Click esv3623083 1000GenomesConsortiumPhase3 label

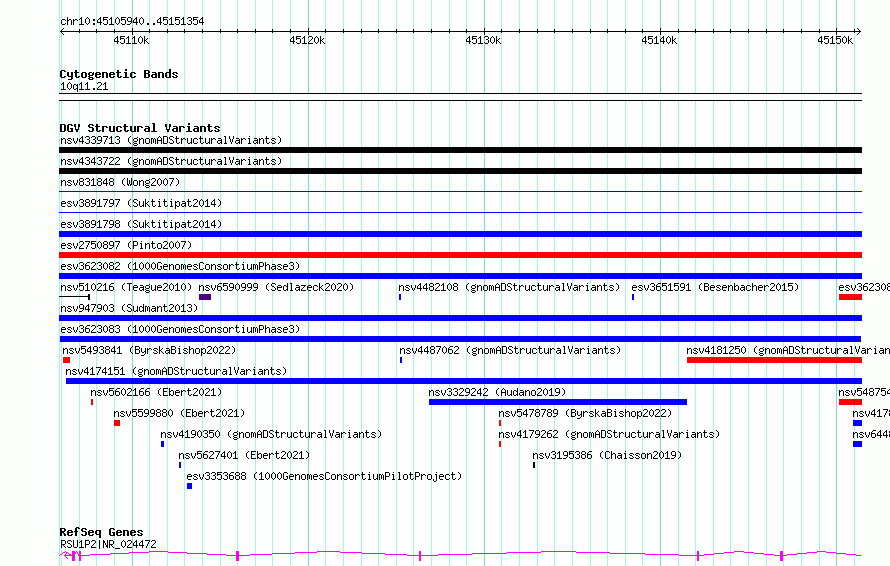pyautogui.click(x=180, y=329)
